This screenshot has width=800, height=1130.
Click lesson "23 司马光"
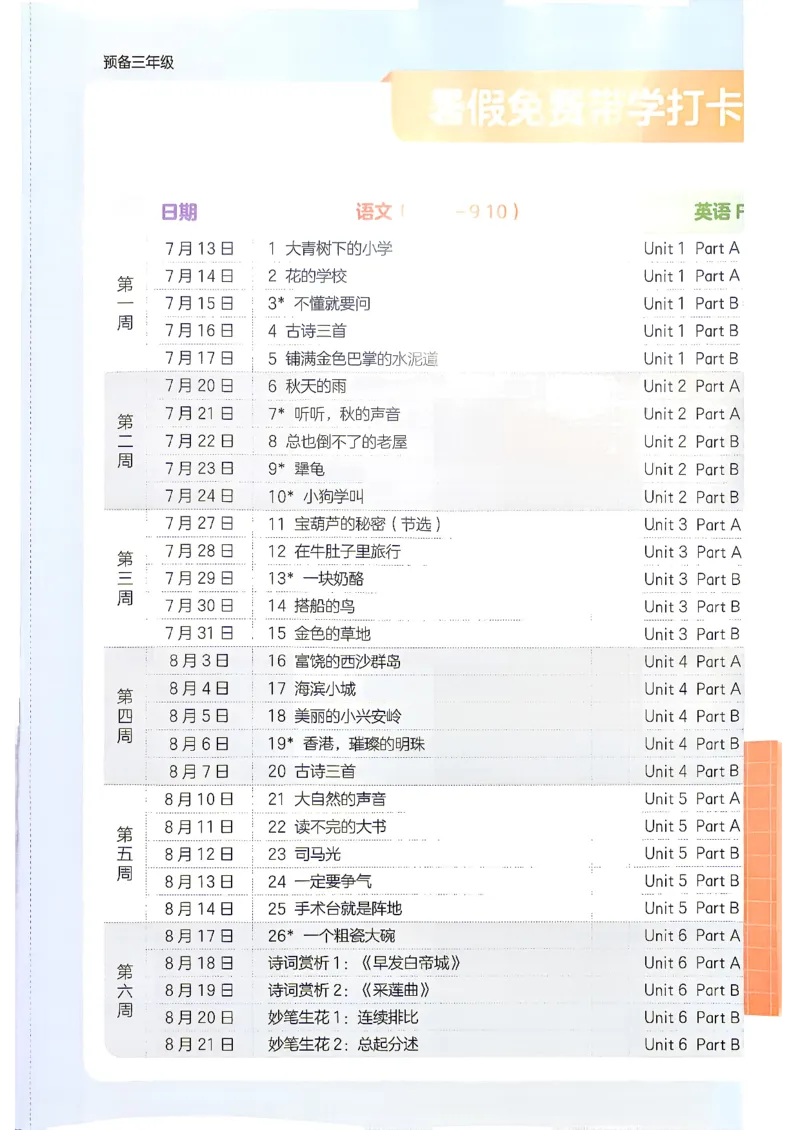click(304, 854)
